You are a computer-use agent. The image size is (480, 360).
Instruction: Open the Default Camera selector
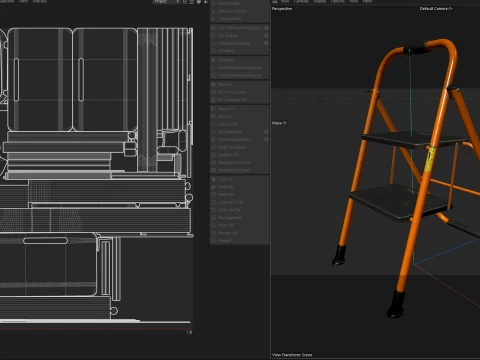tap(436, 9)
